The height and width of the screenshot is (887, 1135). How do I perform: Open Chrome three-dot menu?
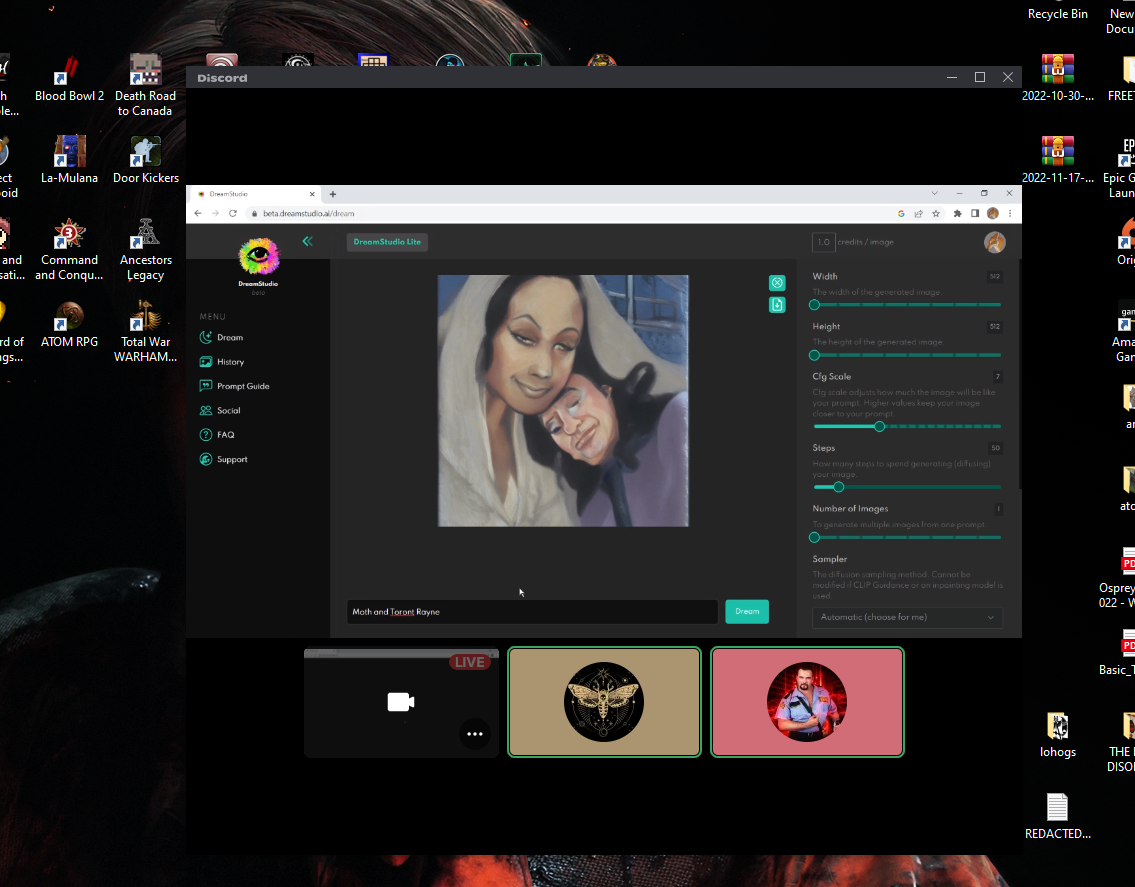[x=1010, y=214]
